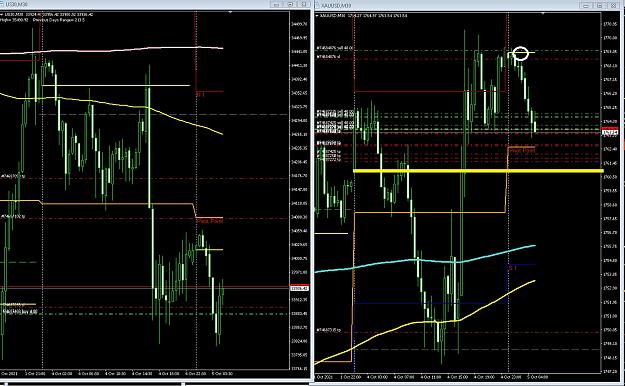
Task: Click the S1 label in XAUUSD chart
Action: tap(513, 268)
